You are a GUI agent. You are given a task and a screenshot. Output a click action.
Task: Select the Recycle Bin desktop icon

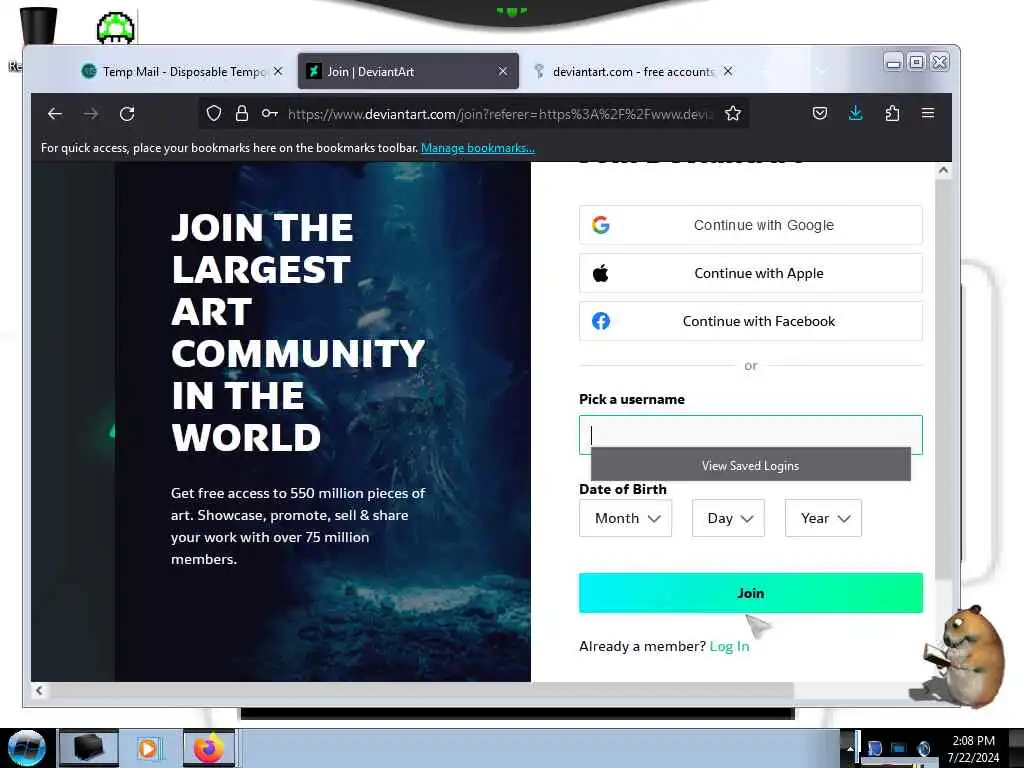[x=37, y=27]
